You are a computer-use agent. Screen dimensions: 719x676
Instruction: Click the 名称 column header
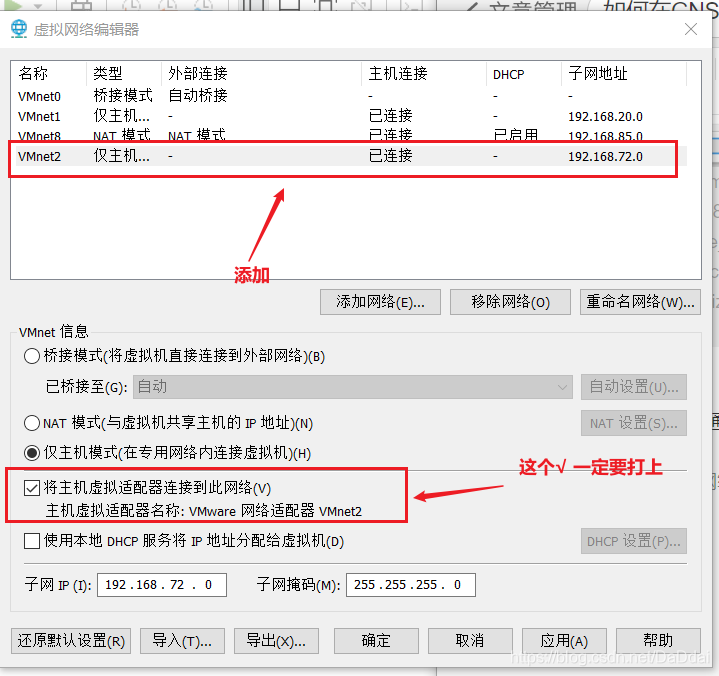pyautogui.click(x=50, y=73)
